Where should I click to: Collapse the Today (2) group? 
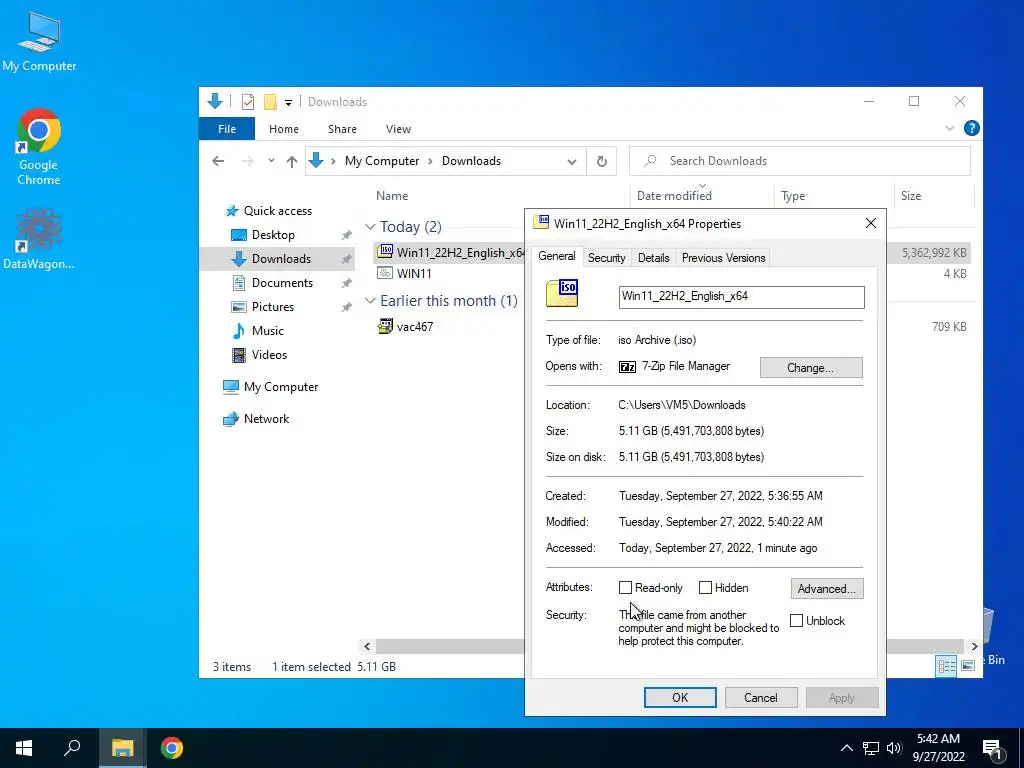click(x=370, y=227)
